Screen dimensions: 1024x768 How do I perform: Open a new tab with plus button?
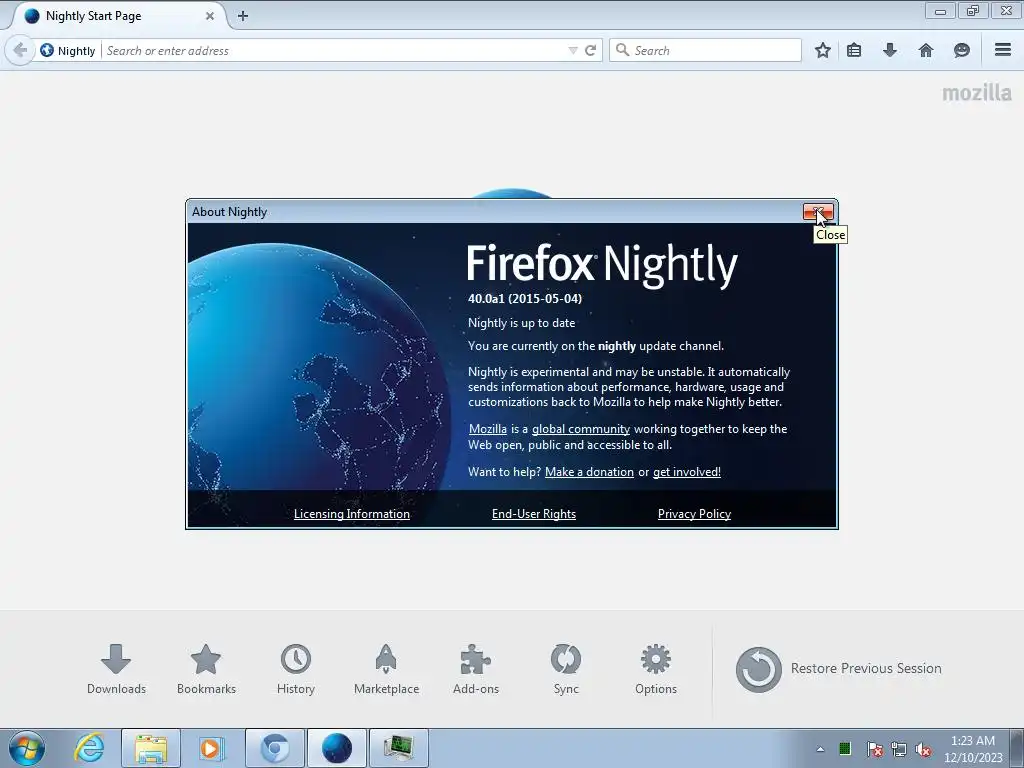(243, 16)
